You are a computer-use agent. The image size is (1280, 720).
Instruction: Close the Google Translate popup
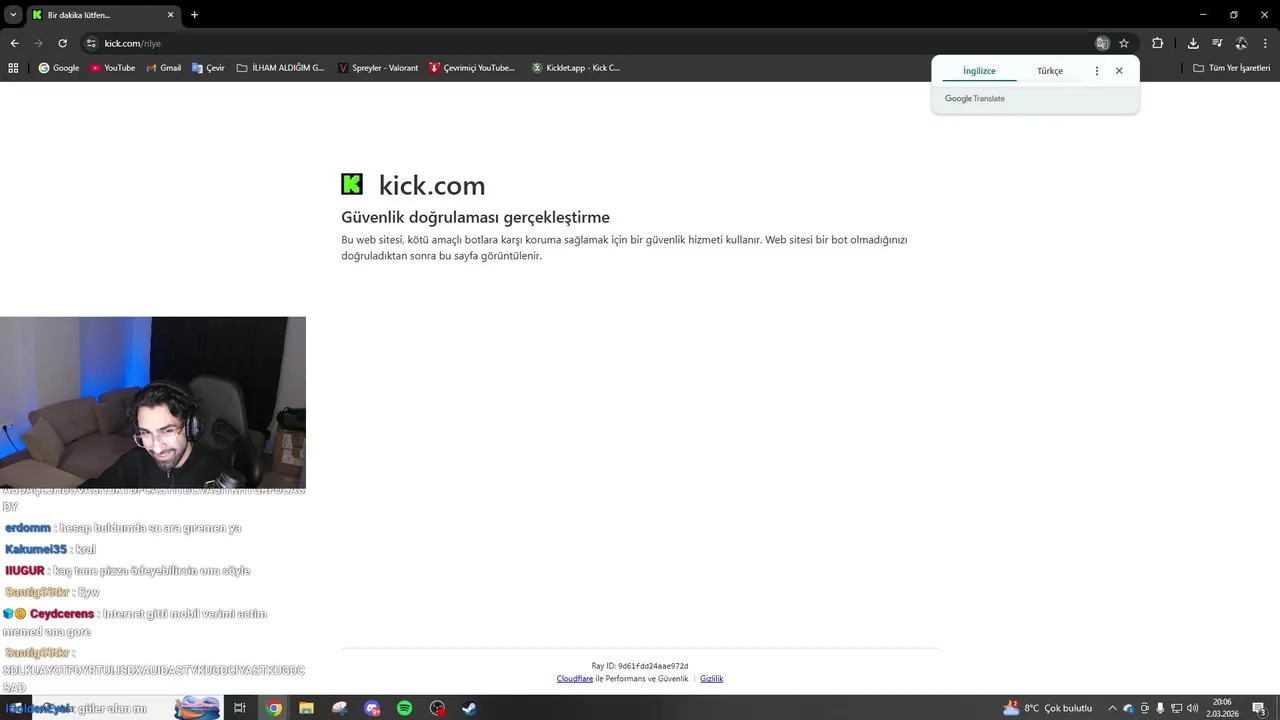click(x=1119, y=71)
